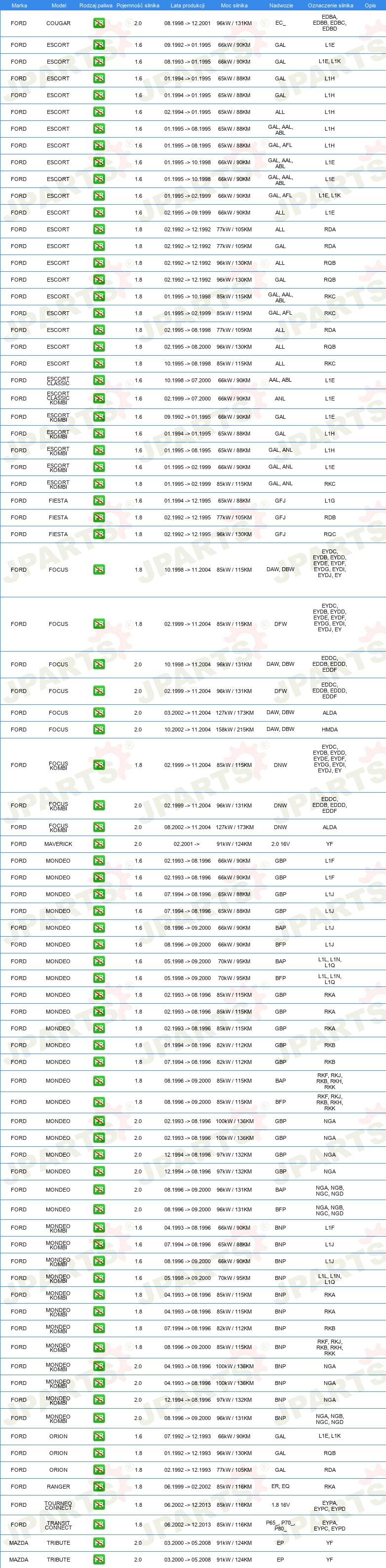Click the fuel icon for Escort Classic Kombi
This screenshot has width=386, height=1568.
pyautogui.click(x=99, y=399)
